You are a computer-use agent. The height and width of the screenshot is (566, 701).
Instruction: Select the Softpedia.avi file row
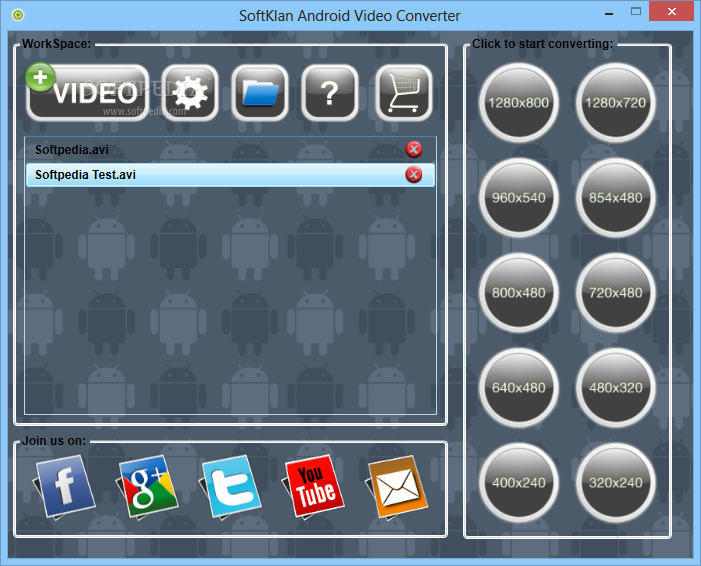tap(230, 150)
